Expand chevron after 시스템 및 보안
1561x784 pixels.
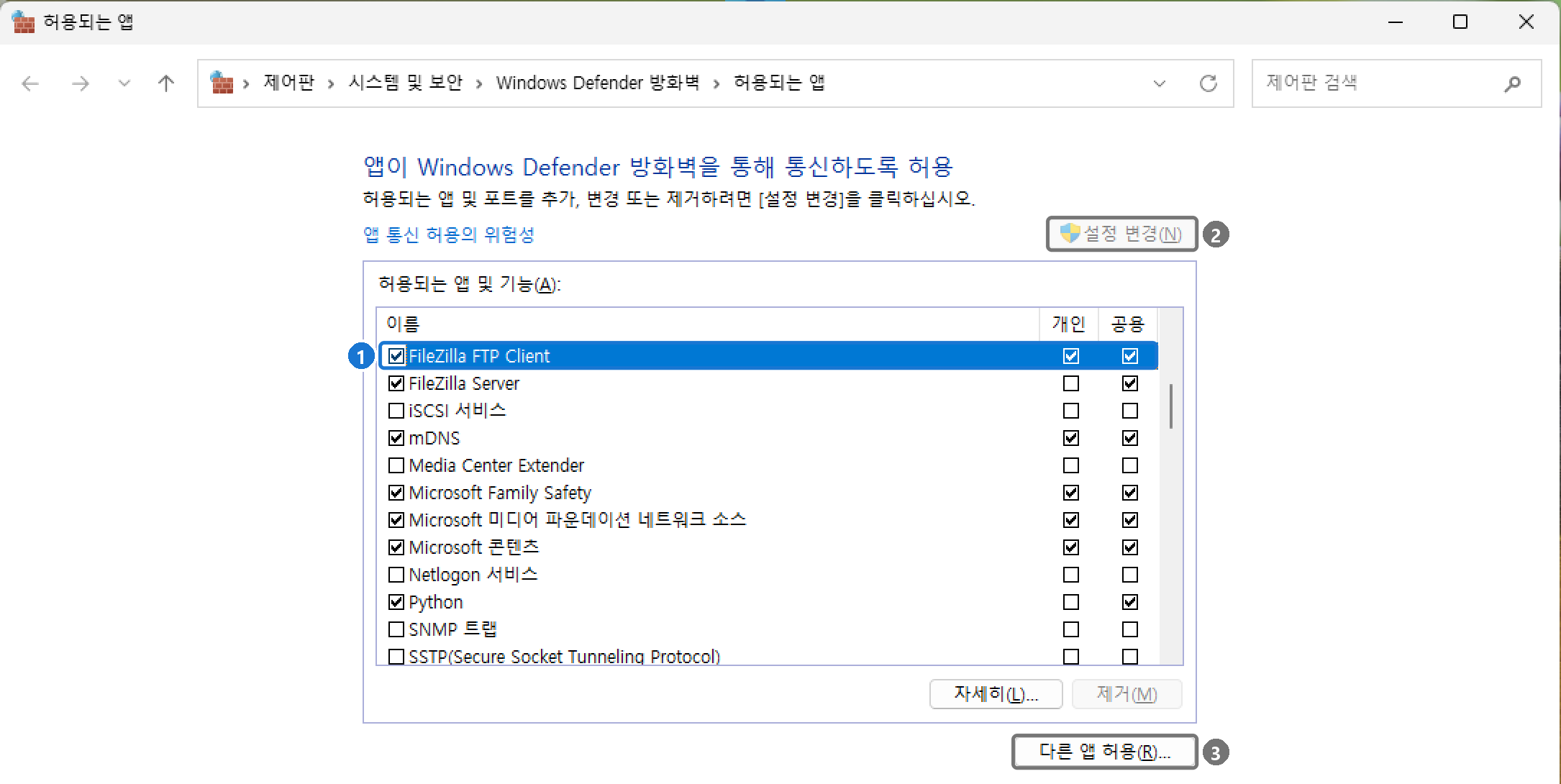pyautogui.click(x=479, y=84)
